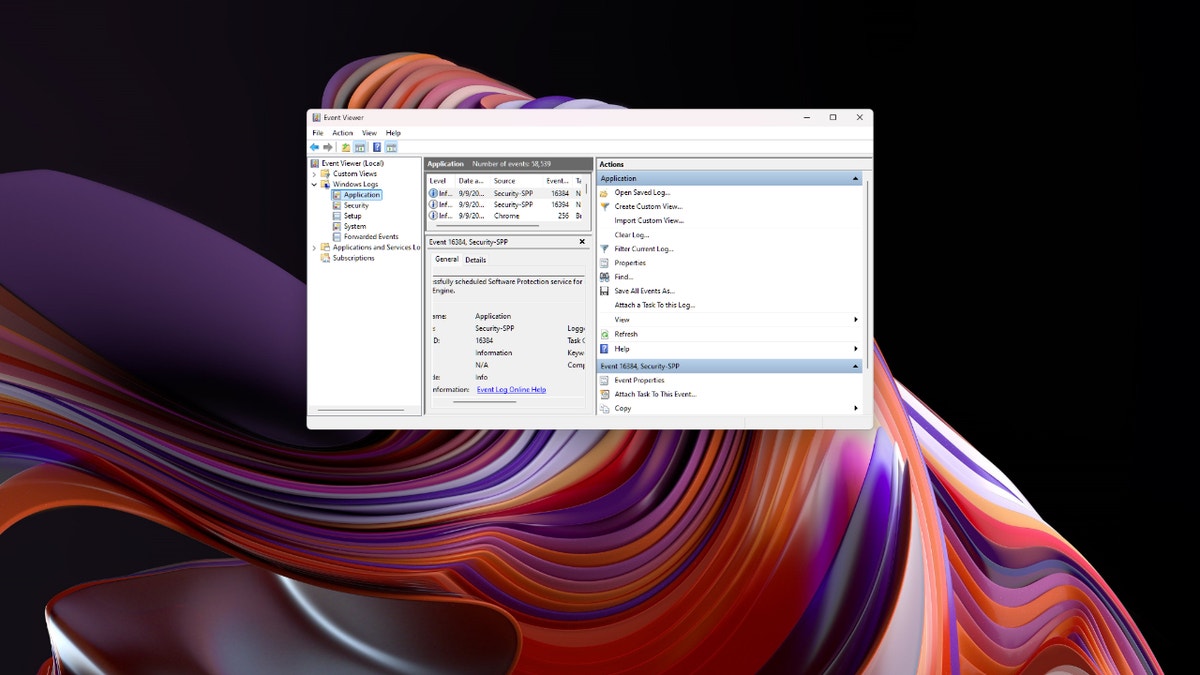Viewport: 1200px width, 675px height.
Task: Collapse the Windows Logs tree node
Action: pos(314,184)
